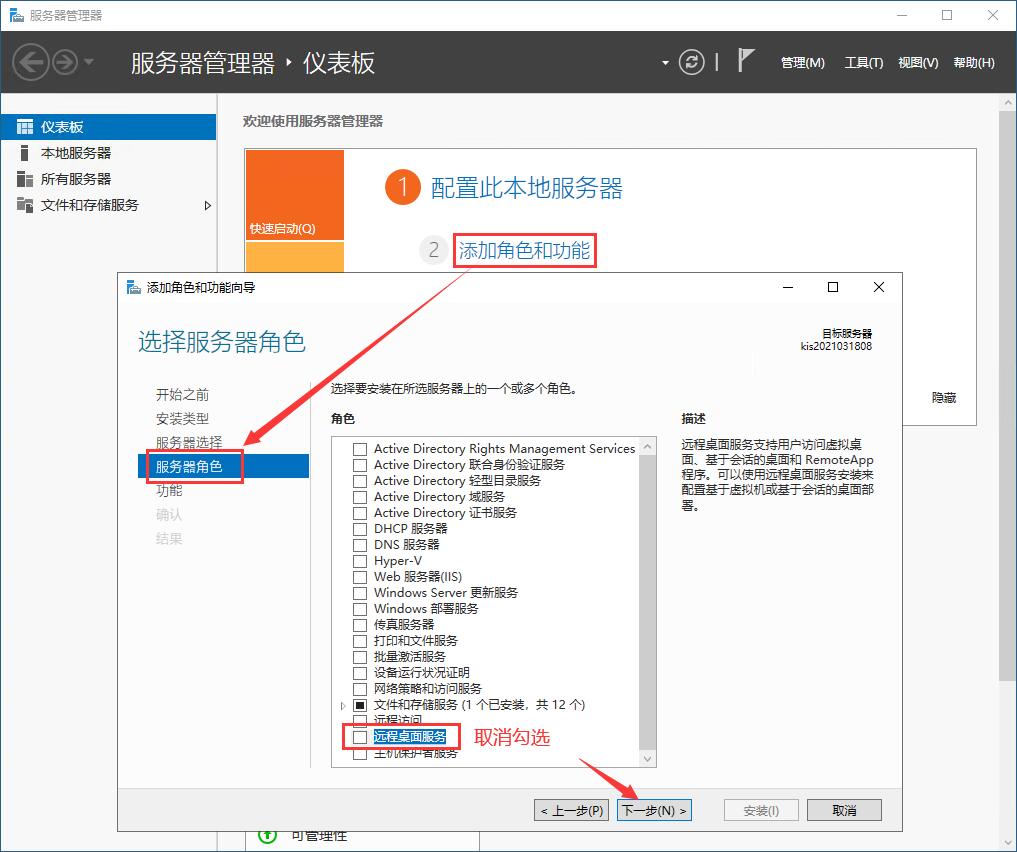Check the 设备运行状况证明 role

click(360, 673)
